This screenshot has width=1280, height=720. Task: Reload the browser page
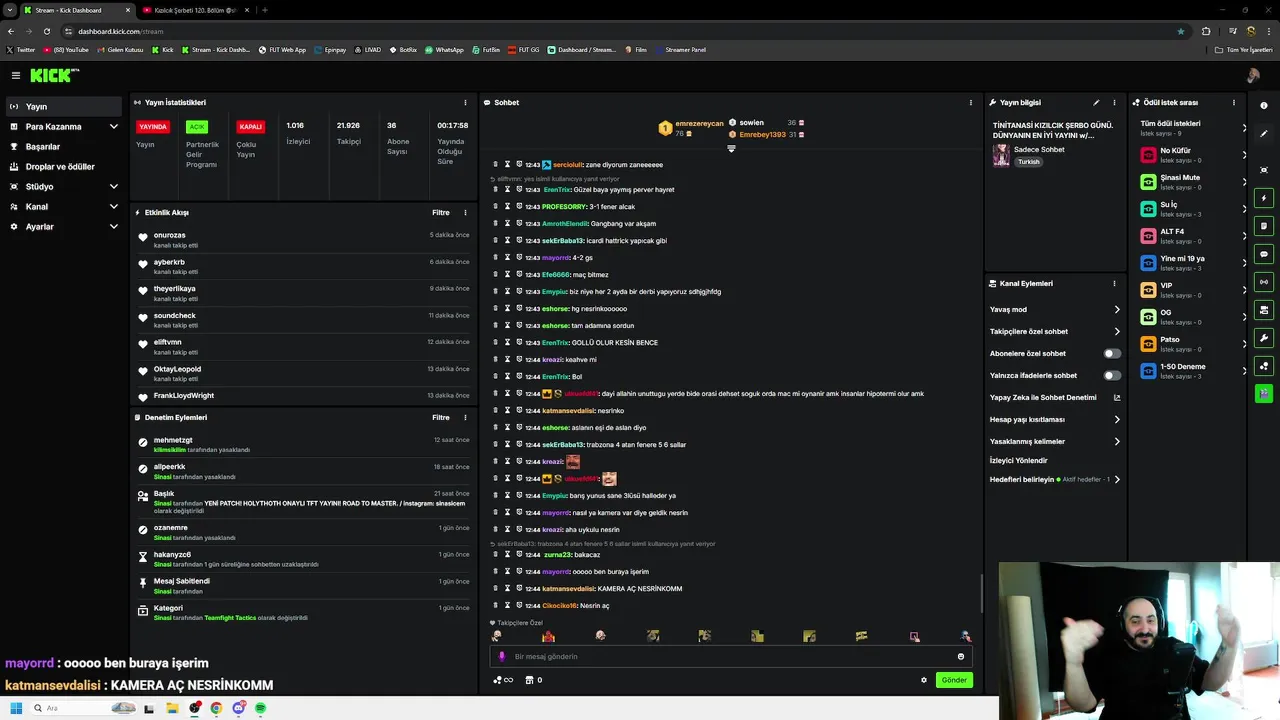point(46,31)
